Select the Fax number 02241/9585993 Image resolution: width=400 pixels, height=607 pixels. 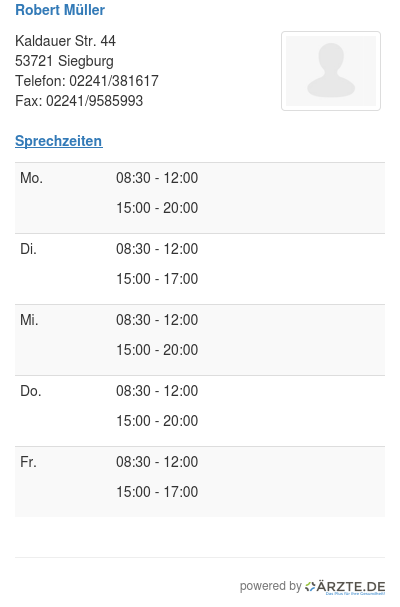[x=94, y=101]
